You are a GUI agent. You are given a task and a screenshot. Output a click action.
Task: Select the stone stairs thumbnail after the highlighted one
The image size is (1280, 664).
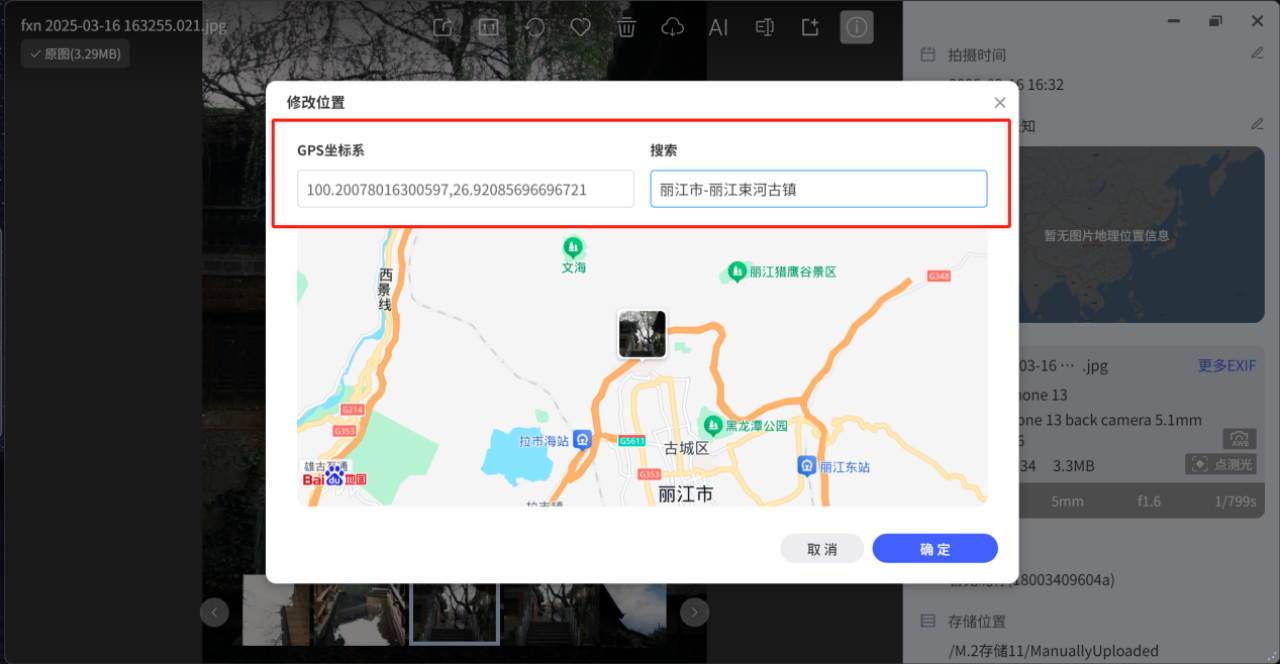tap(549, 614)
